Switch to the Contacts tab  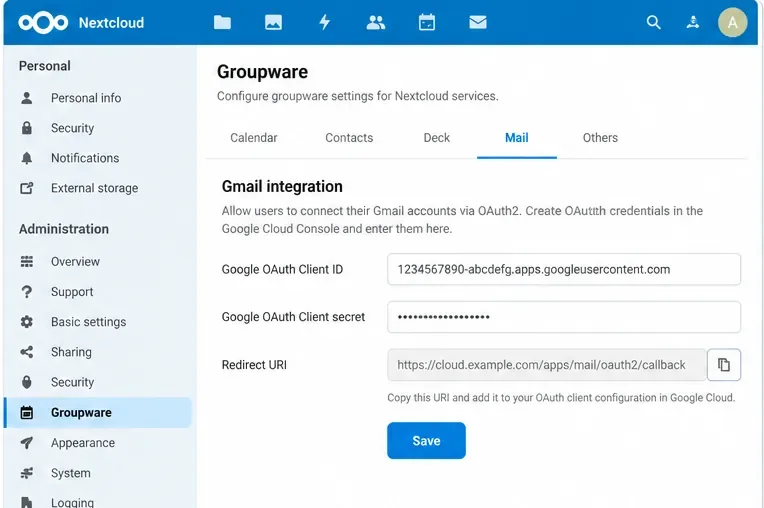click(x=349, y=138)
